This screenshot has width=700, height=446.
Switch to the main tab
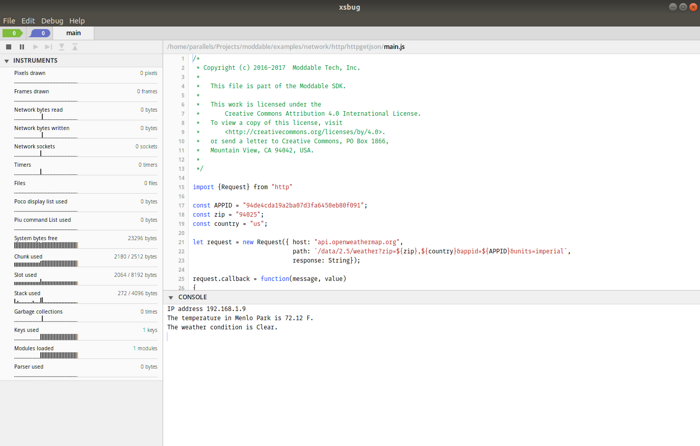74,33
